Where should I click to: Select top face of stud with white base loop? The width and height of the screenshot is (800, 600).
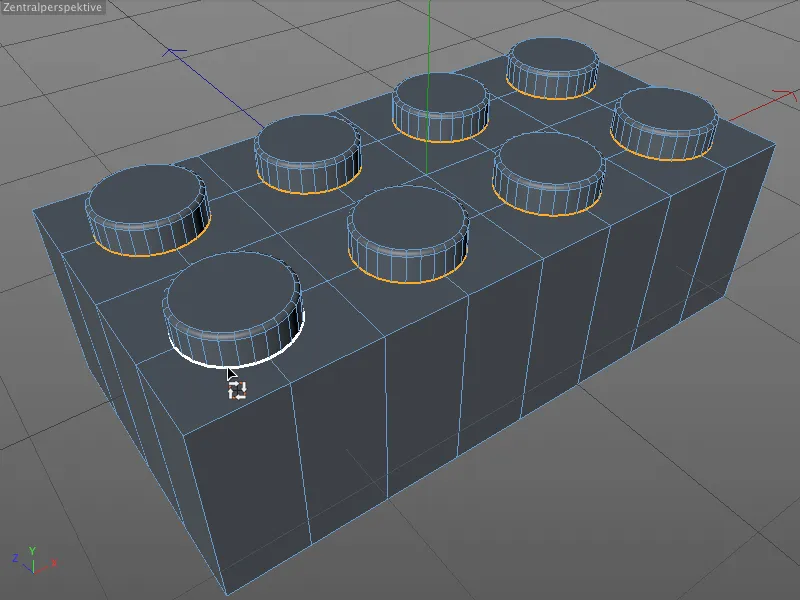click(x=233, y=291)
